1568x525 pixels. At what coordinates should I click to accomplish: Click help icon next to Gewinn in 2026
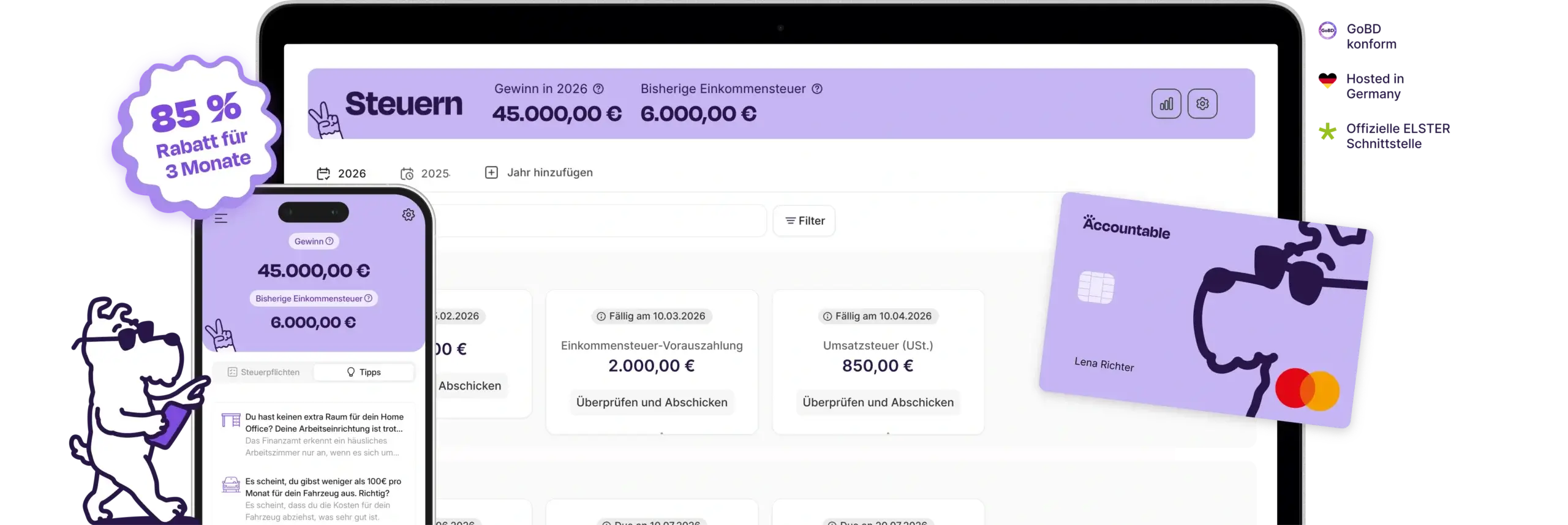(x=598, y=89)
